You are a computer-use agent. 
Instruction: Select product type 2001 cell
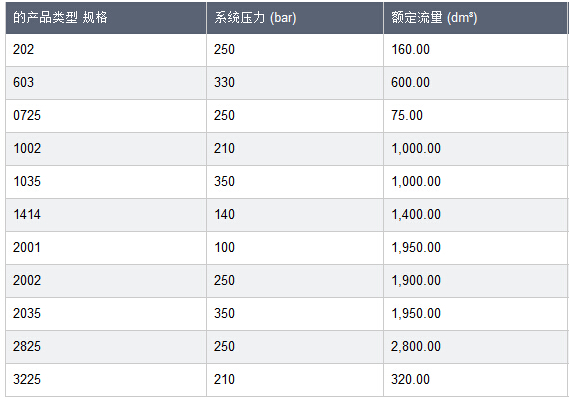pos(106,248)
